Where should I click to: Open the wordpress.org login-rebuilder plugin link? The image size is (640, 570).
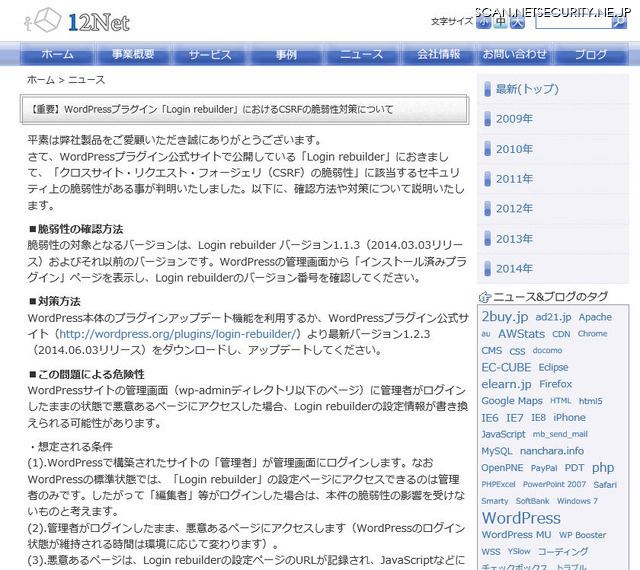(177, 334)
